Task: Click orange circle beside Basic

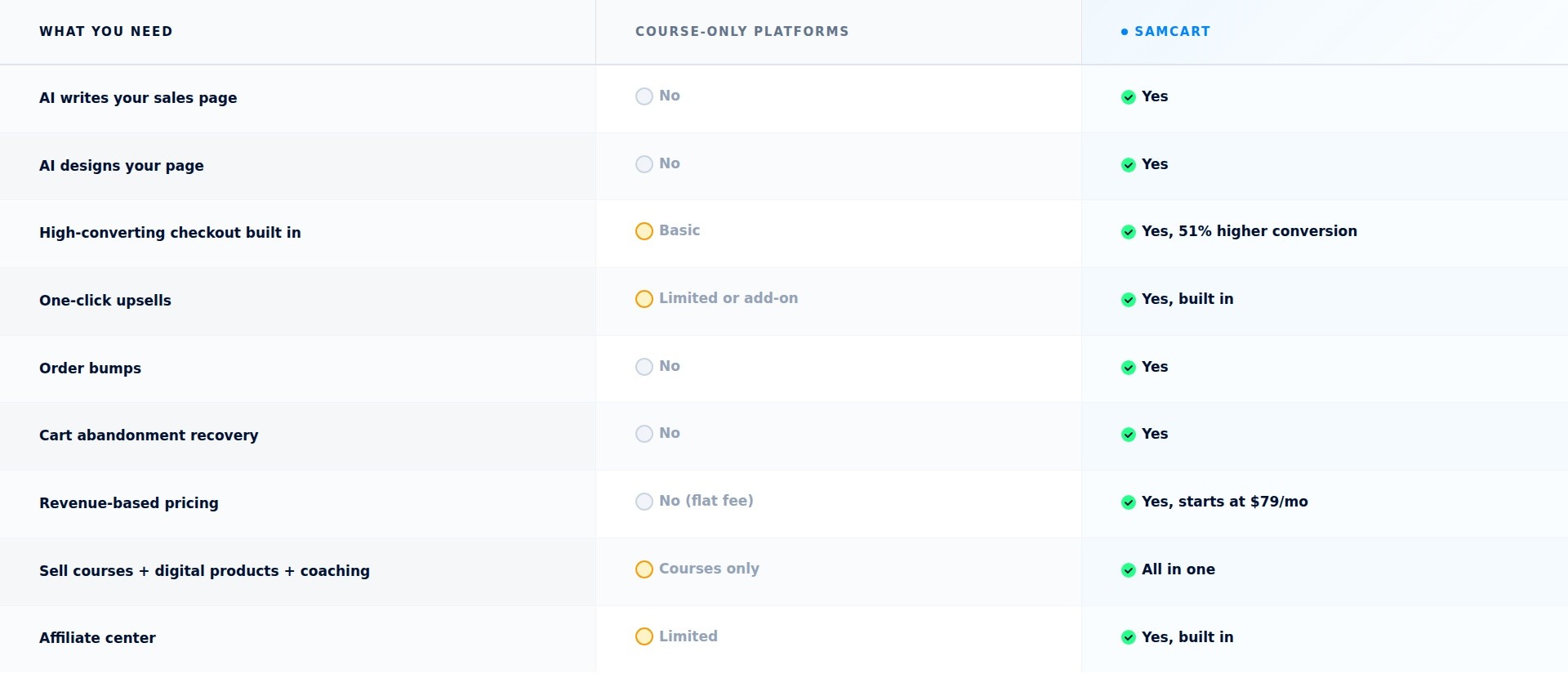Action: [644, 231]
